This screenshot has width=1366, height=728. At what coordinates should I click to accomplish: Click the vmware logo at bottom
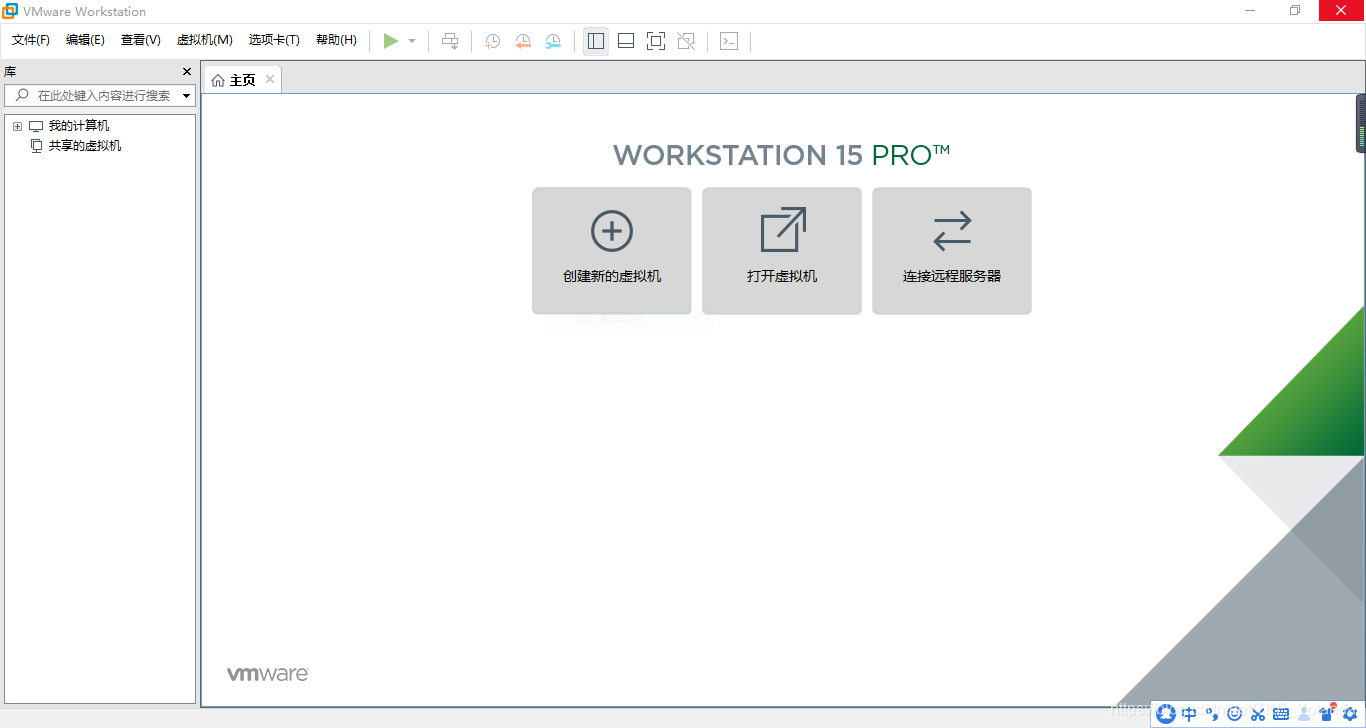(x=267, y=674)
